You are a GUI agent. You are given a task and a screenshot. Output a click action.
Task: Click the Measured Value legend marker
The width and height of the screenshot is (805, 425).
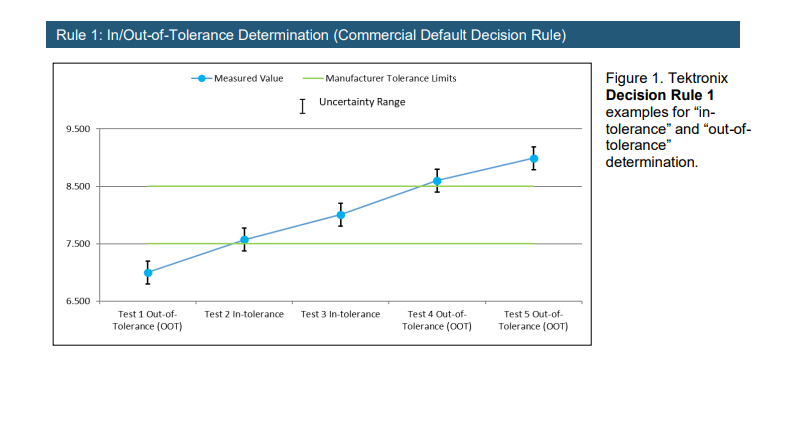(x=202, y=79)
